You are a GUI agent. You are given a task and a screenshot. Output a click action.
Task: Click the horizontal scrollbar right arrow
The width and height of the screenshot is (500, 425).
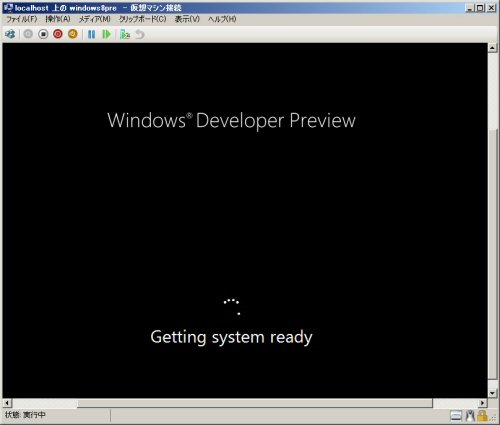coord(482,403)
